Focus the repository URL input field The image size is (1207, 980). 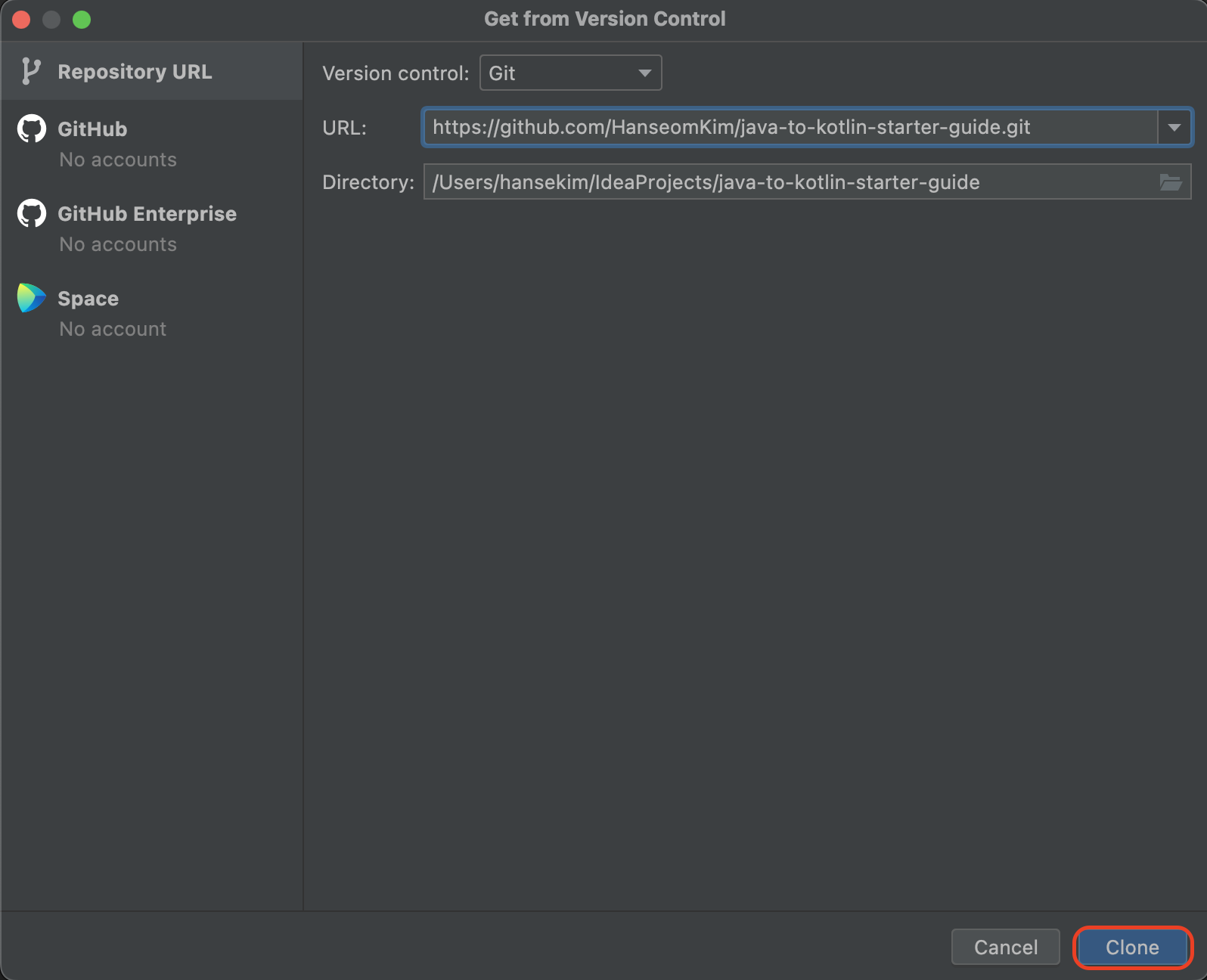point(790,127)
